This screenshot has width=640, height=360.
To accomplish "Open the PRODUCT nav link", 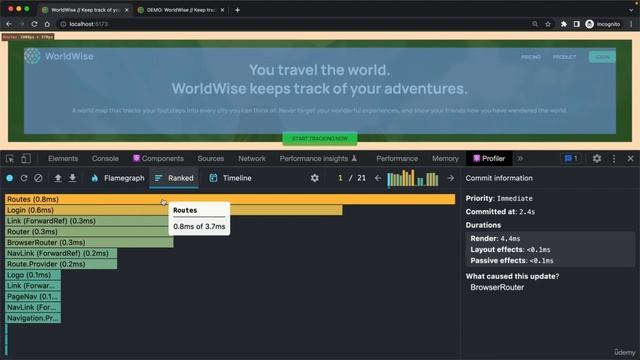I will pos(564,57).
